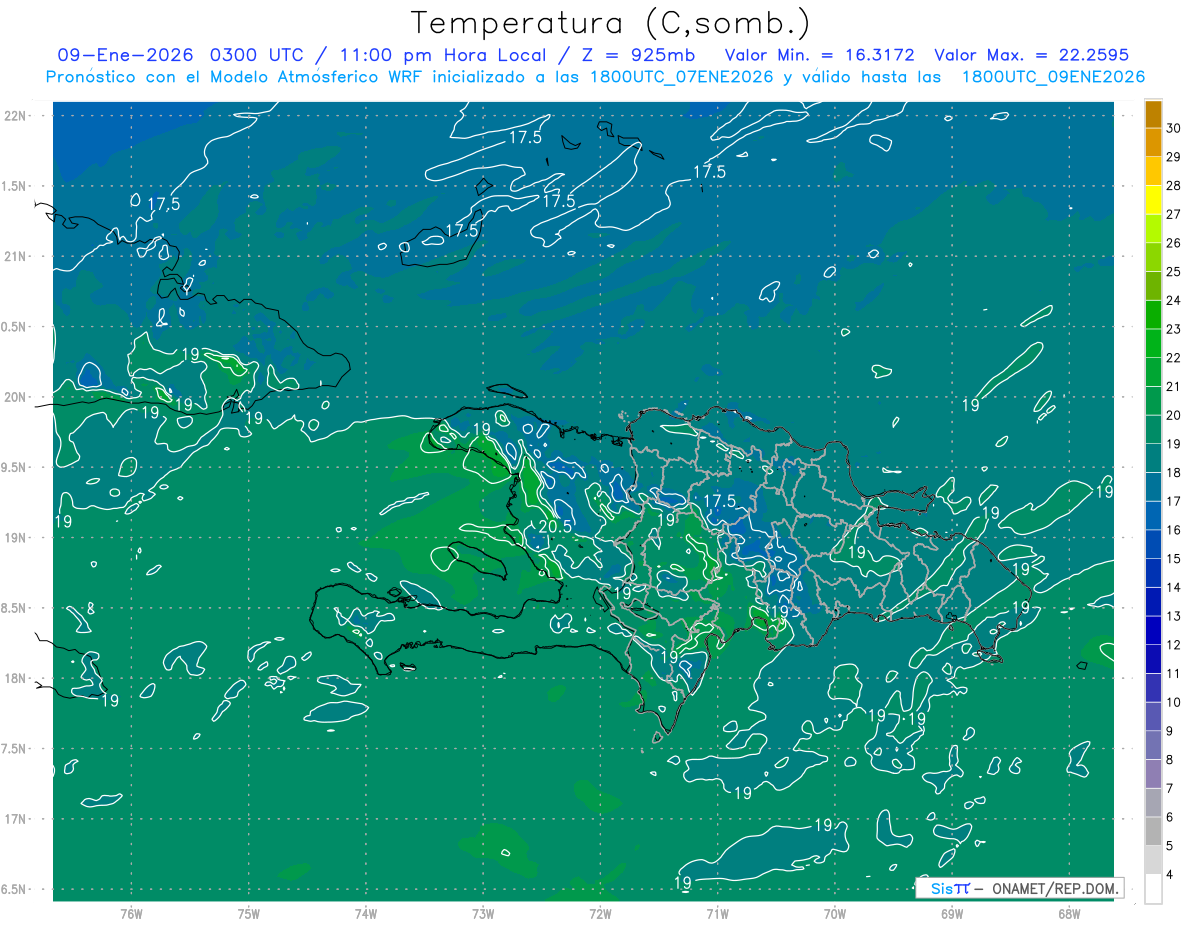Click color bar segment between 29 and 30

click(1153, 143)
